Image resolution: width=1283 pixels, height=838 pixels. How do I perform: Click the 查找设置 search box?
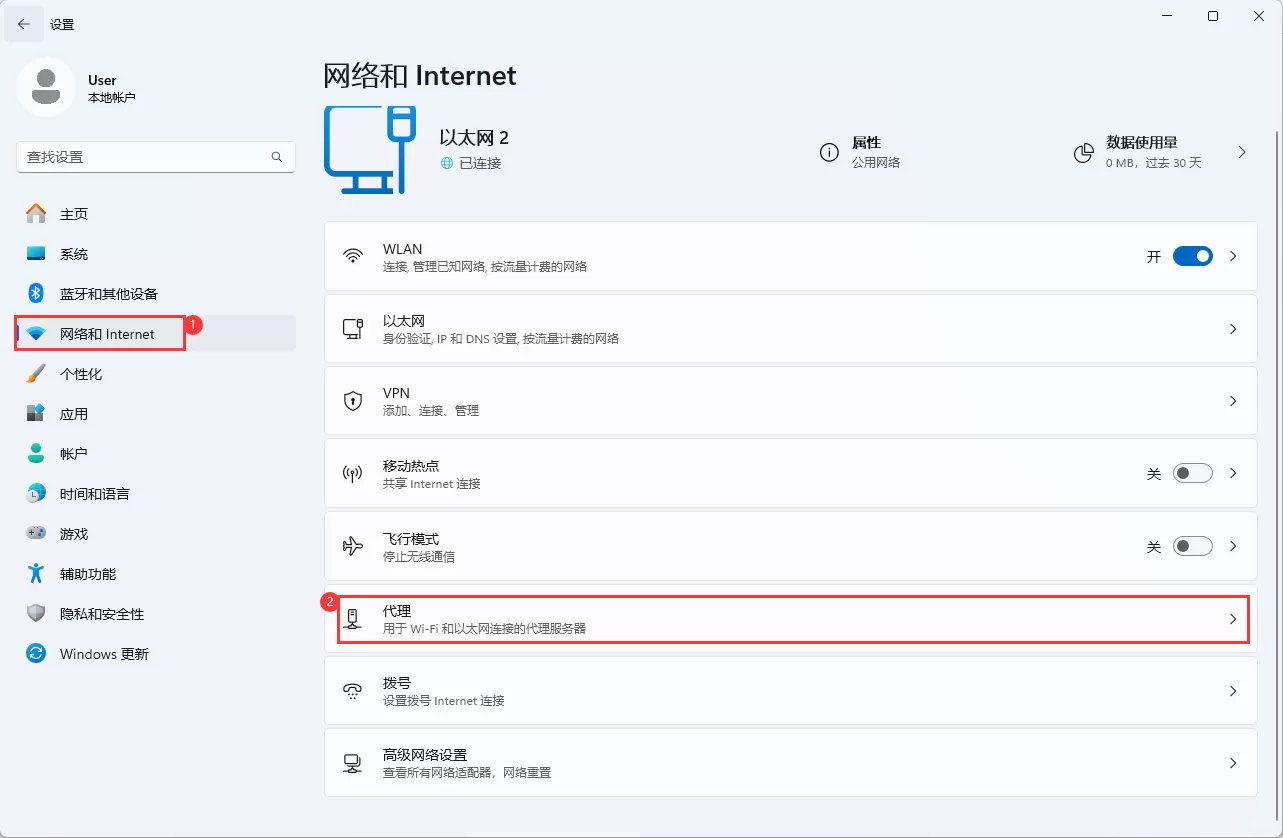click(155, 157)
